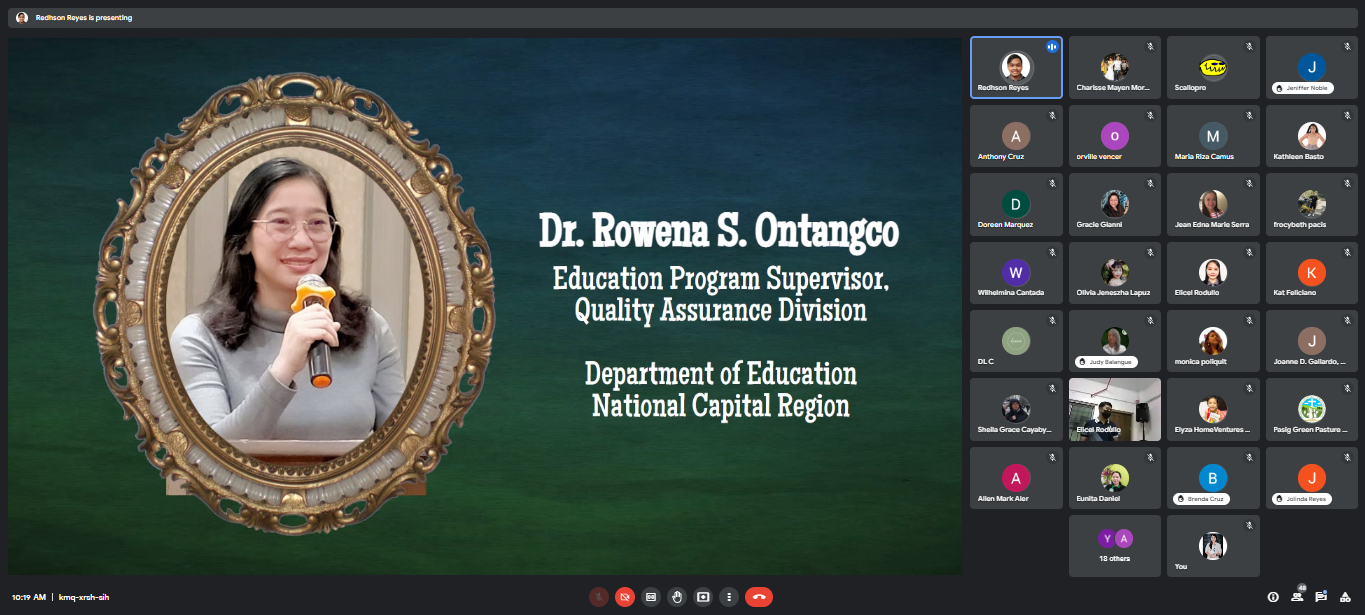This screenshot has width=1365, height=615.
Task: Raise your hand in the meeting
Action: [677, 597]
